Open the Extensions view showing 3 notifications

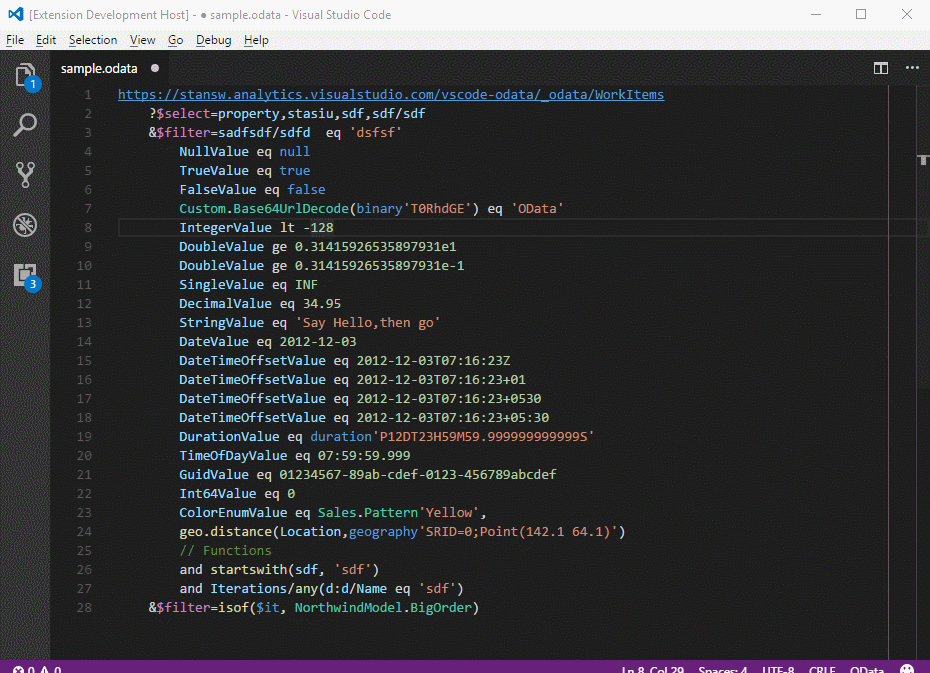click(x=25, y=275)
